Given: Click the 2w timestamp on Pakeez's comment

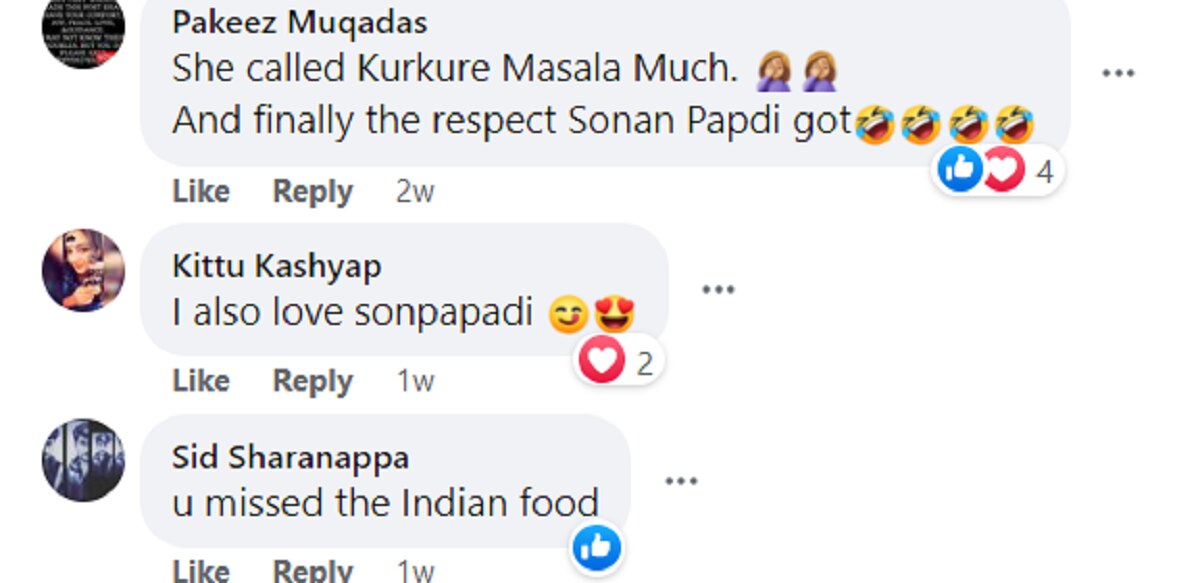Looking at the screenshot, I should pos(415,191).
